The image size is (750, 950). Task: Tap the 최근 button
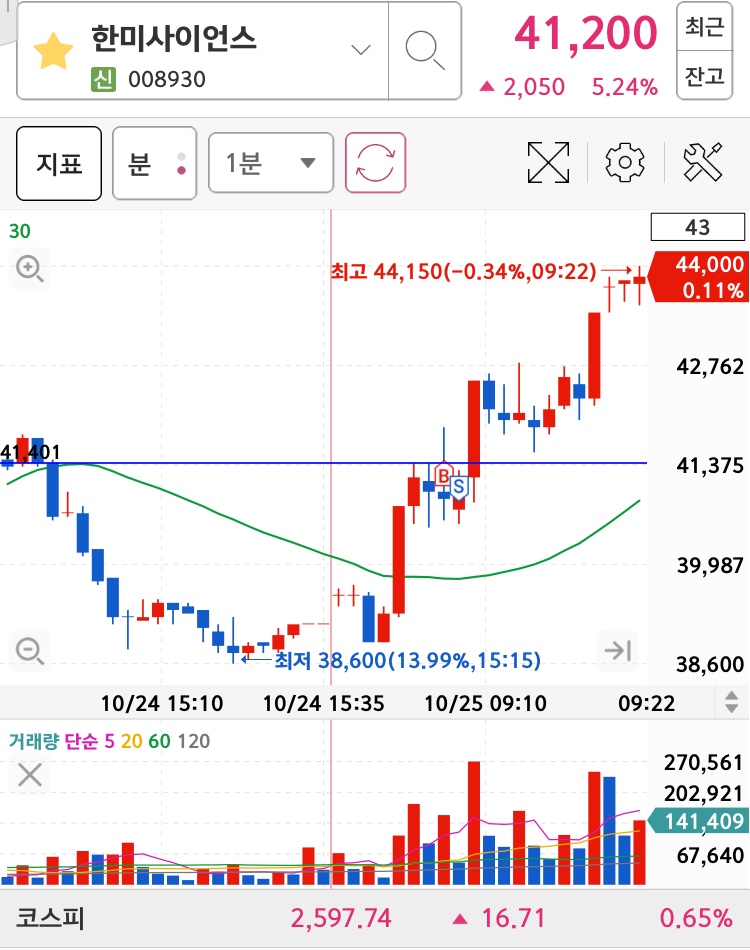[704, 27]
